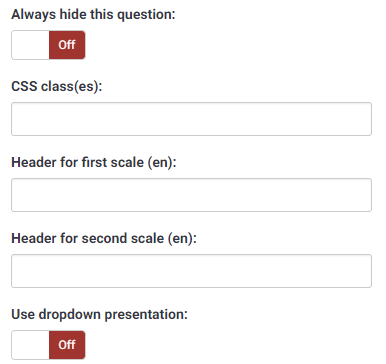Click white half of dropdown presentation toggle

pos(30,345)
